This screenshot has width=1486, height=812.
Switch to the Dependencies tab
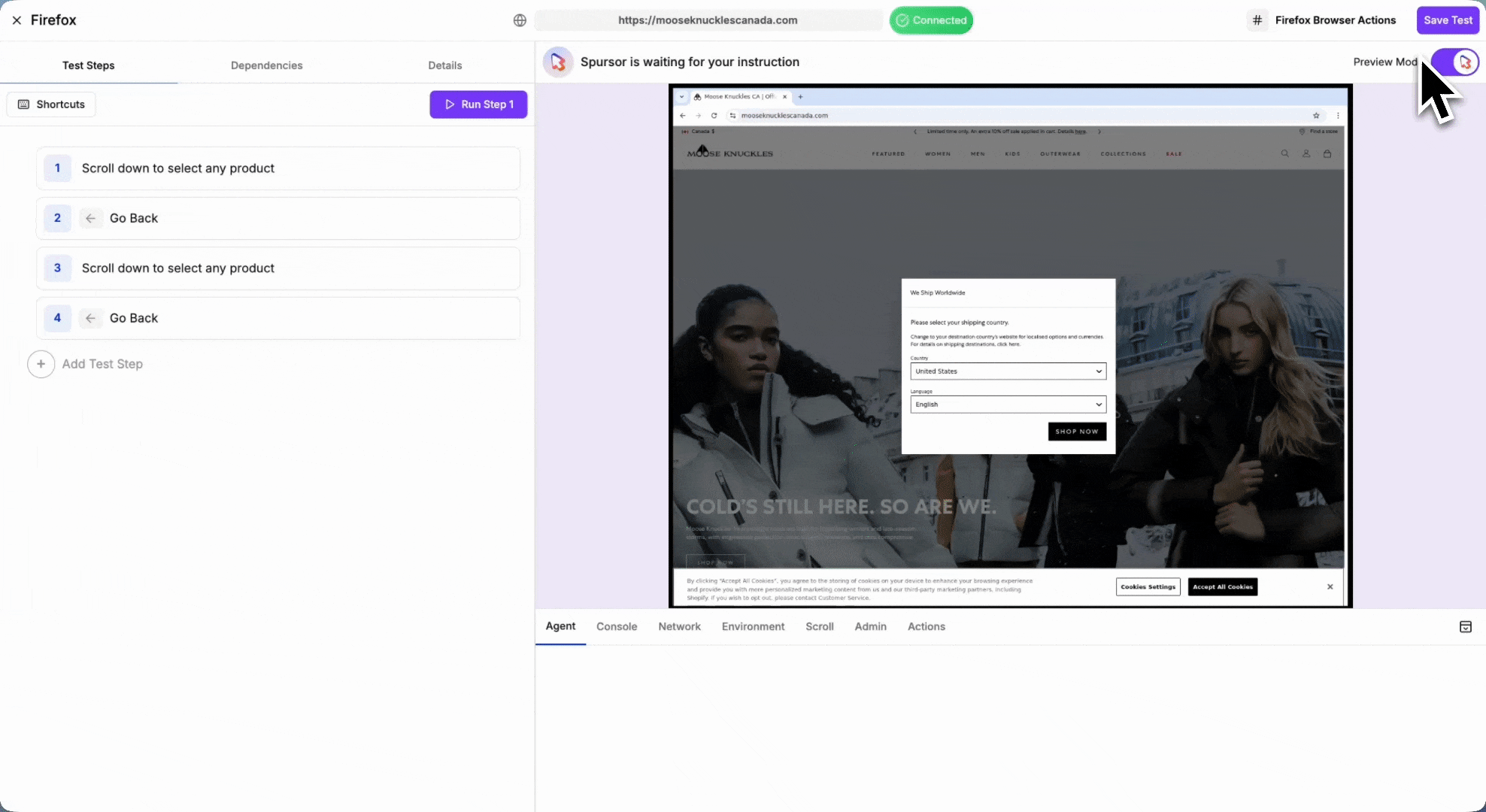click(266, 65)
